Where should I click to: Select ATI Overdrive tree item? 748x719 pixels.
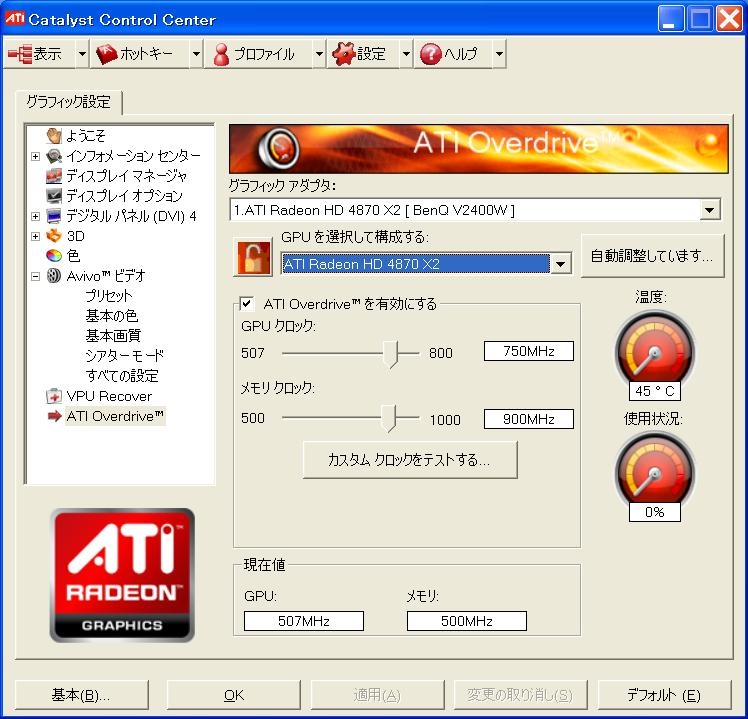tap(115, 416)
